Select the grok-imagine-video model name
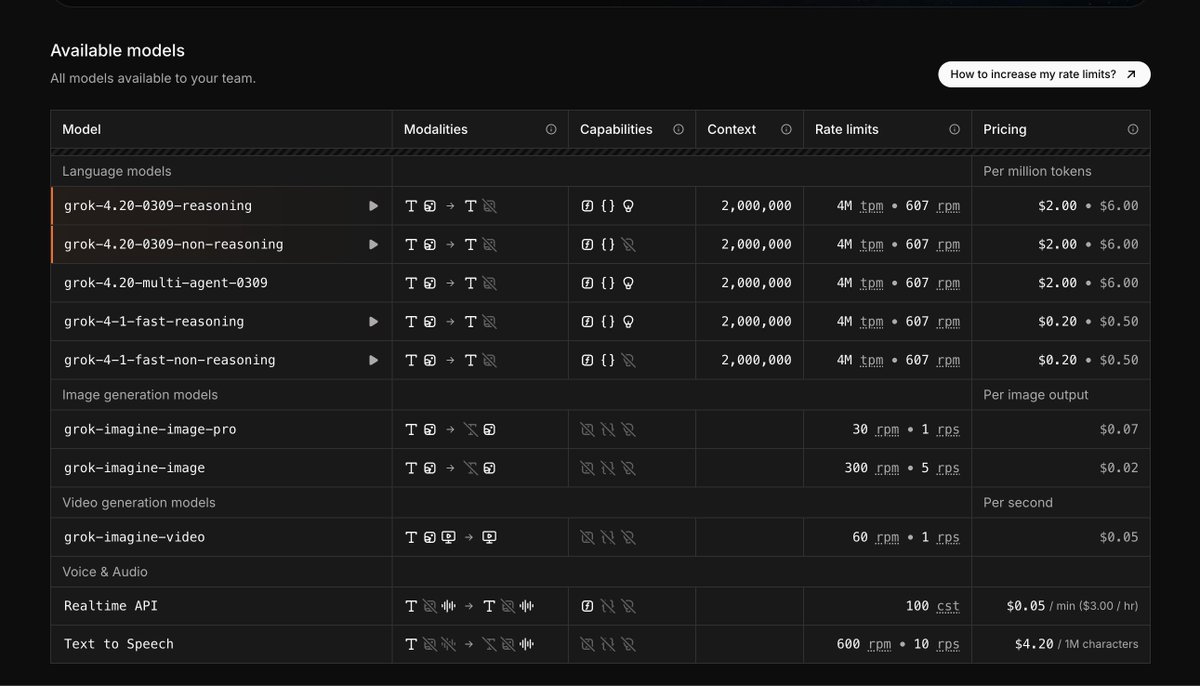 135,537
